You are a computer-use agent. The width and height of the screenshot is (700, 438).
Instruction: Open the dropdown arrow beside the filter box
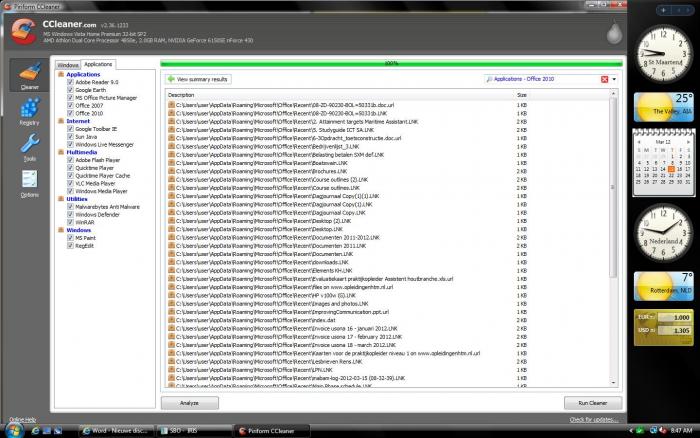pos(614,79)
